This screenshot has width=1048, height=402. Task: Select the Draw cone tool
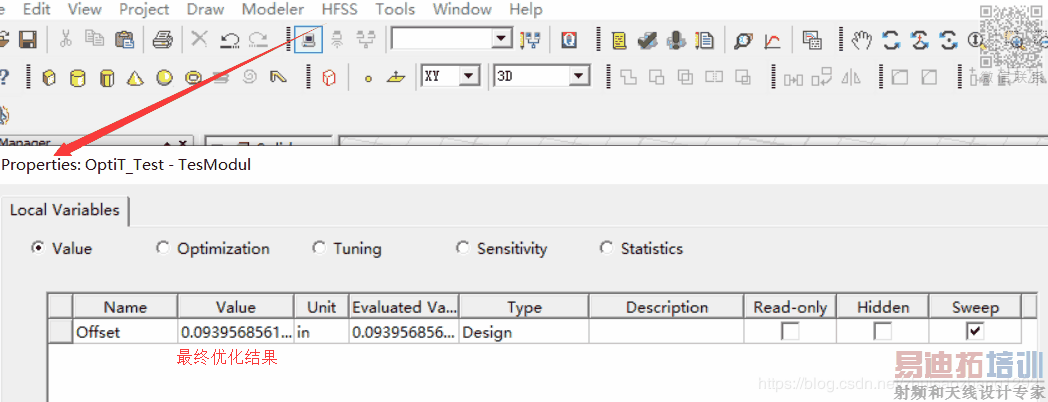coord(136,78)
